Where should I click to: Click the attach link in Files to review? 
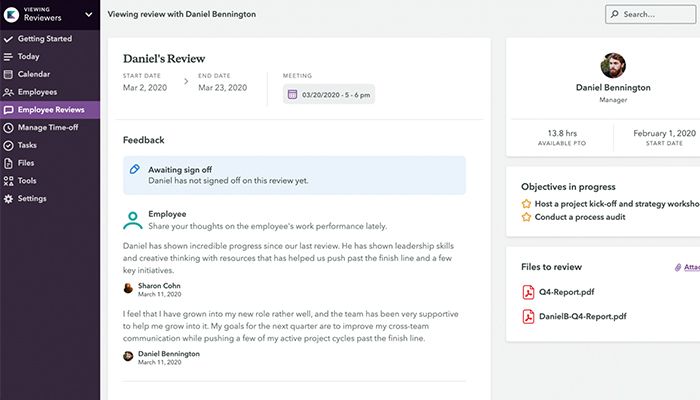tap(684, 267)
